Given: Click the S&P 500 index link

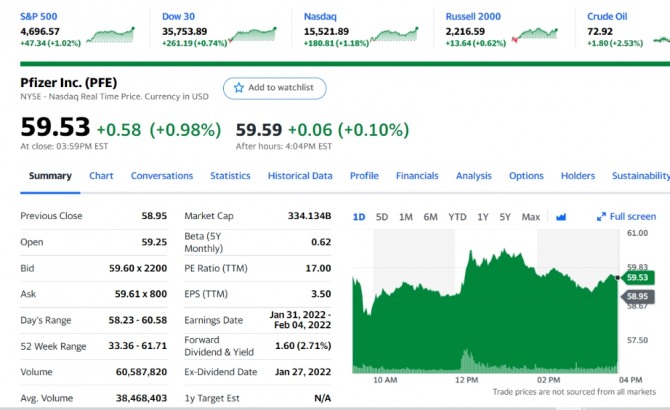Looking at the screenshot, I should [38, 16].
